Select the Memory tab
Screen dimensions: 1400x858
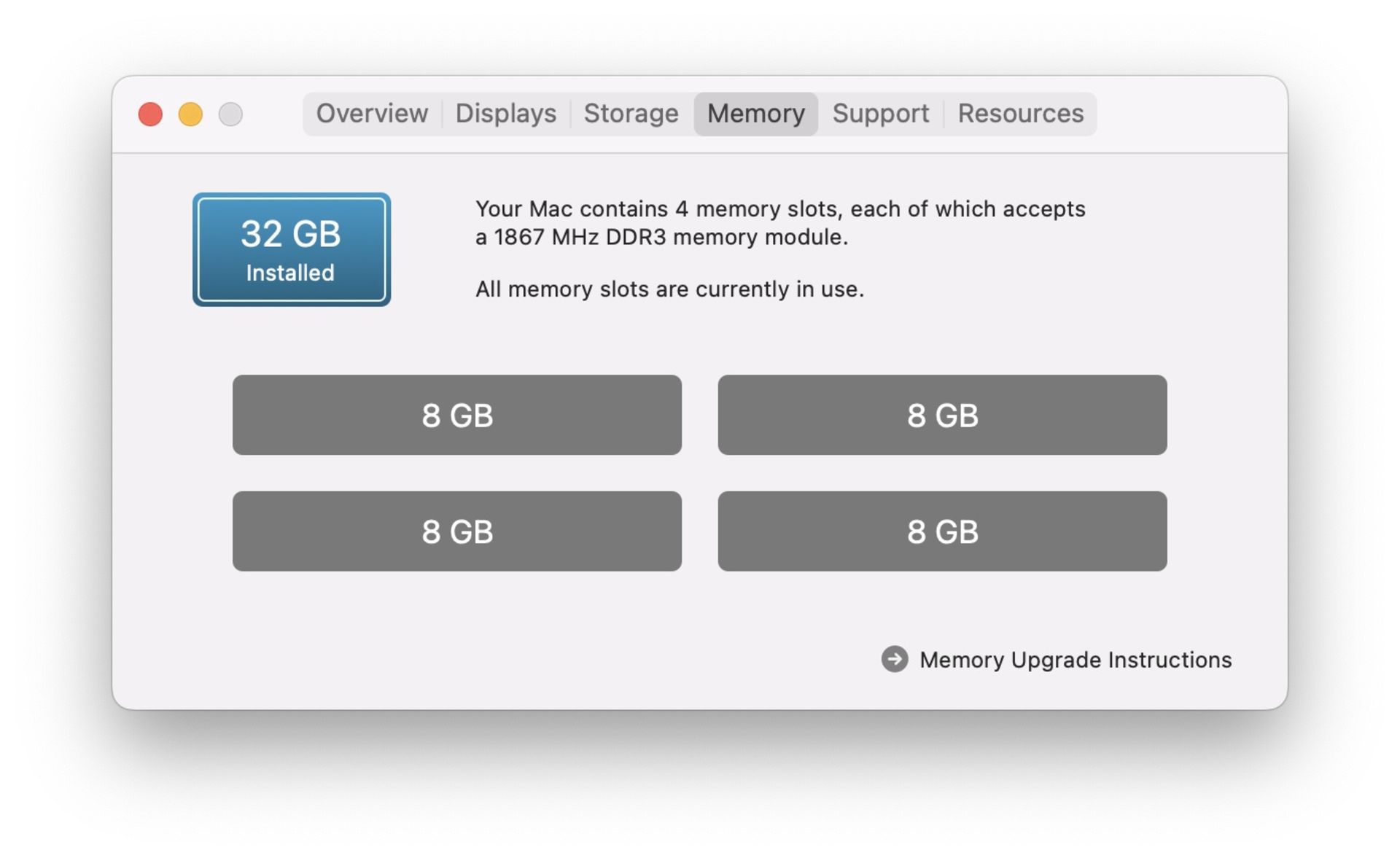click(x=755, y=113)
